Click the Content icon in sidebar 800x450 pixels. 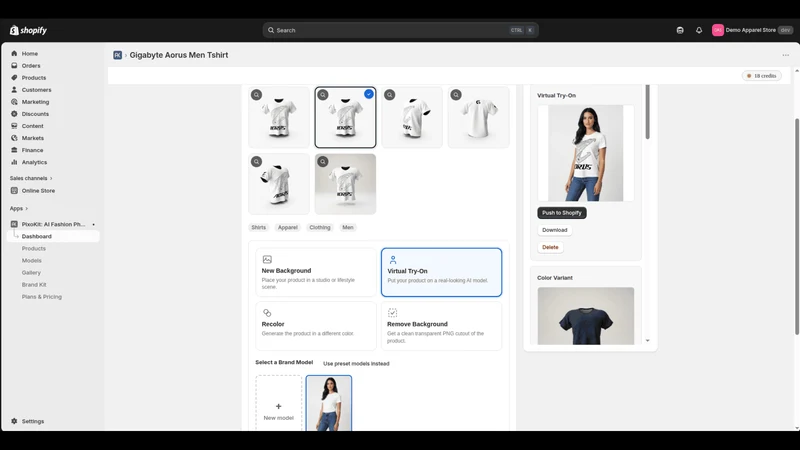[14, 126]
